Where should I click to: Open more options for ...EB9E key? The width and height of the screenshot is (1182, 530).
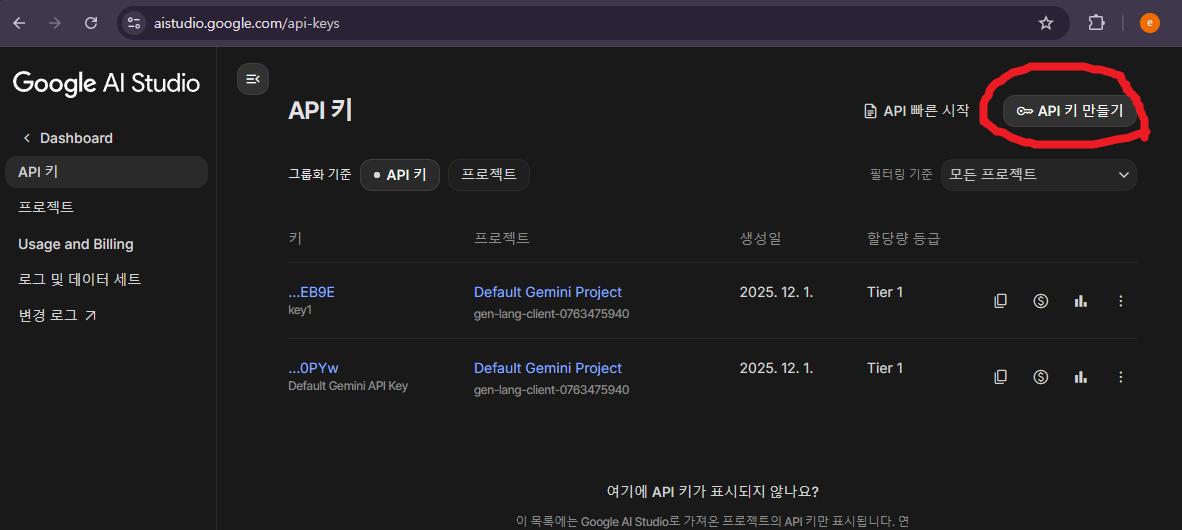click(1120, 301)
